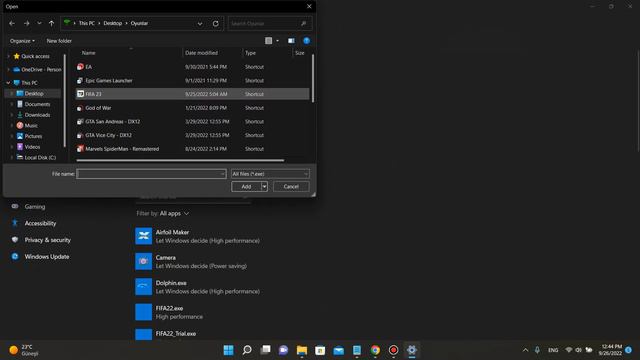Image resolution: width=640 pixels, height=360 pixels.
Task: Select Desktop in navigation tree
Action: (x=33, y=93)
